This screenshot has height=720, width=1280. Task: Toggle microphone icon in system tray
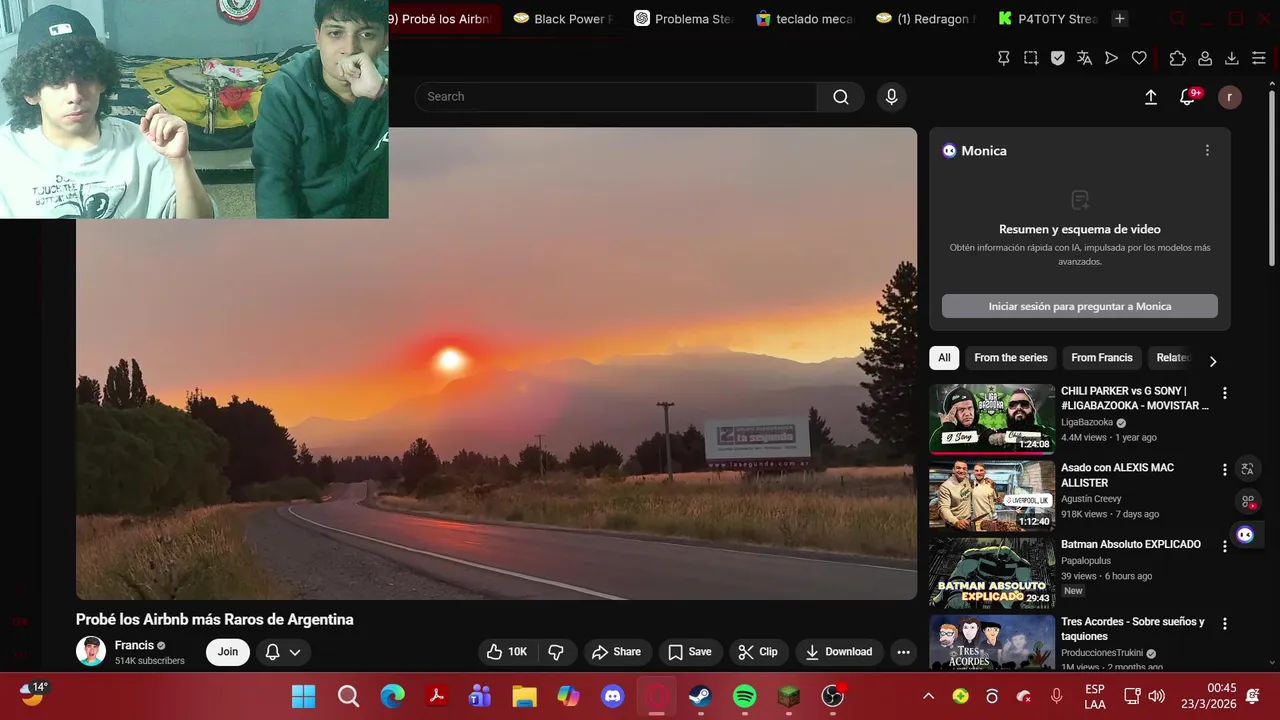click(x=1056, y=696)
